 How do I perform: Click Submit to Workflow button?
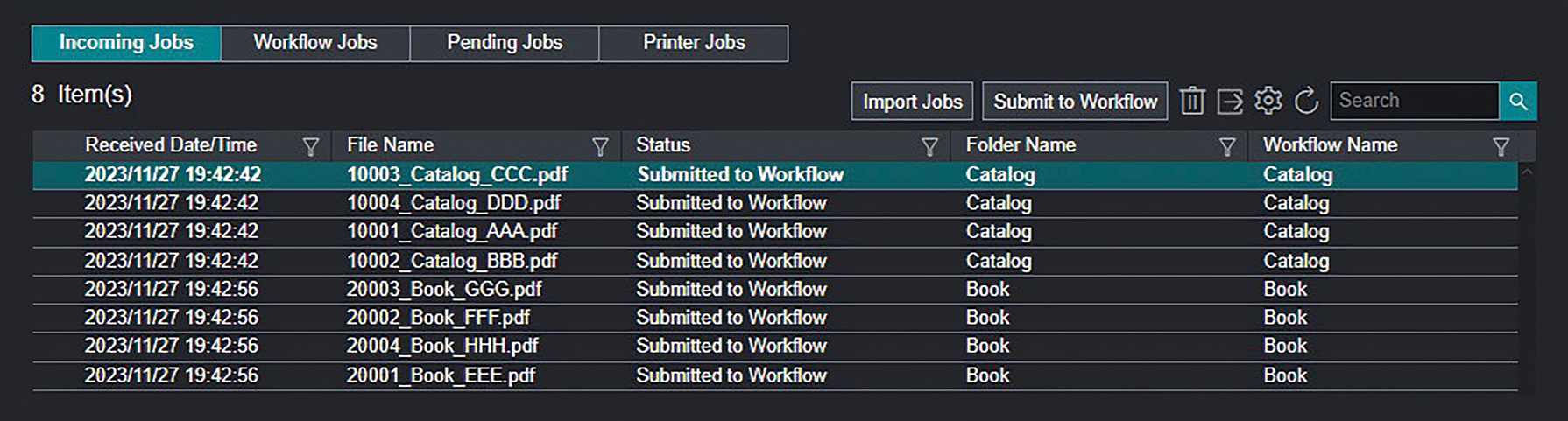[x=1075, y=102]
